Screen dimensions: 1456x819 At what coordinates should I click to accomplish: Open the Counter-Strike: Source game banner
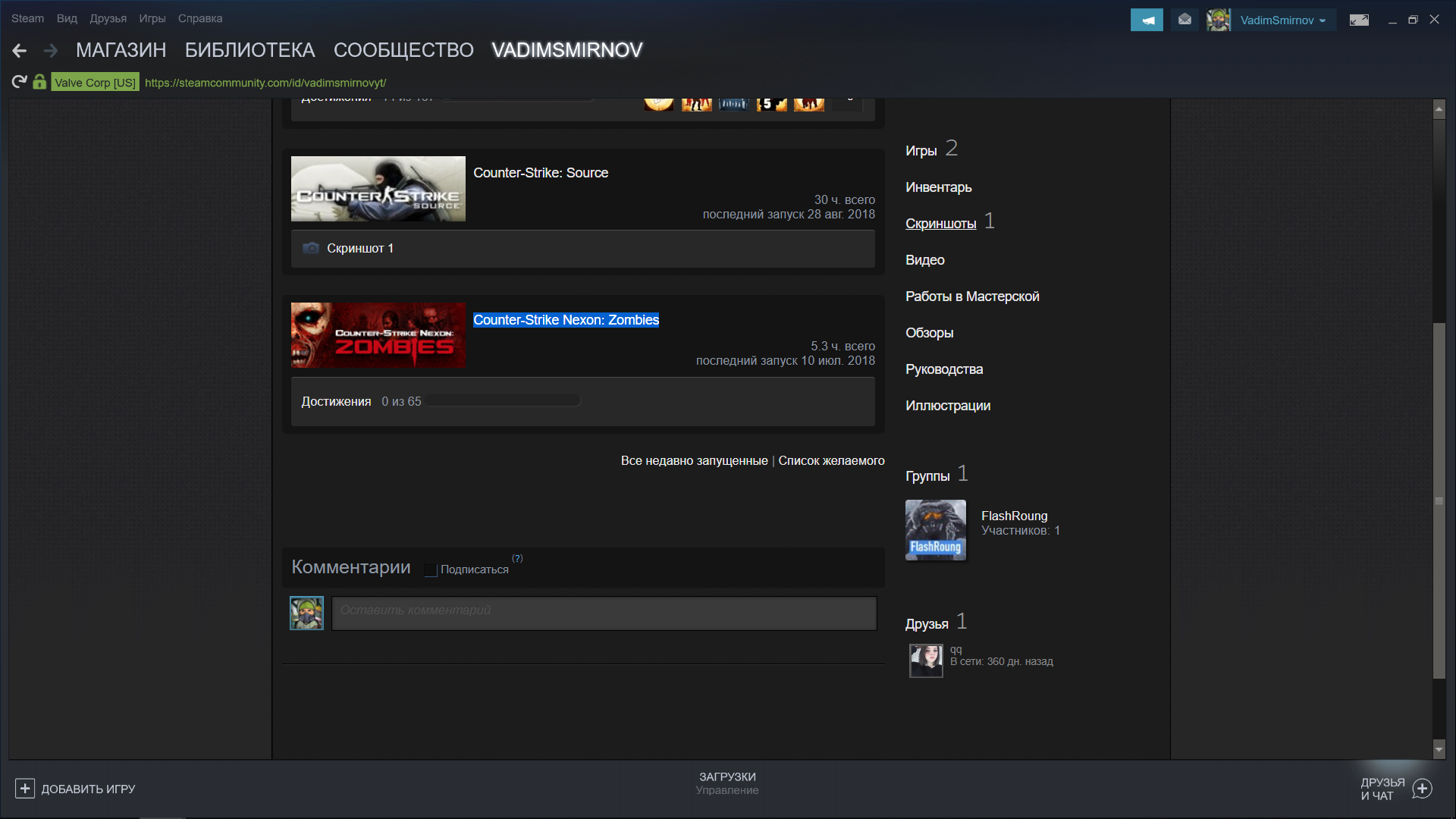pyautogui.click(x=378, y=189)
